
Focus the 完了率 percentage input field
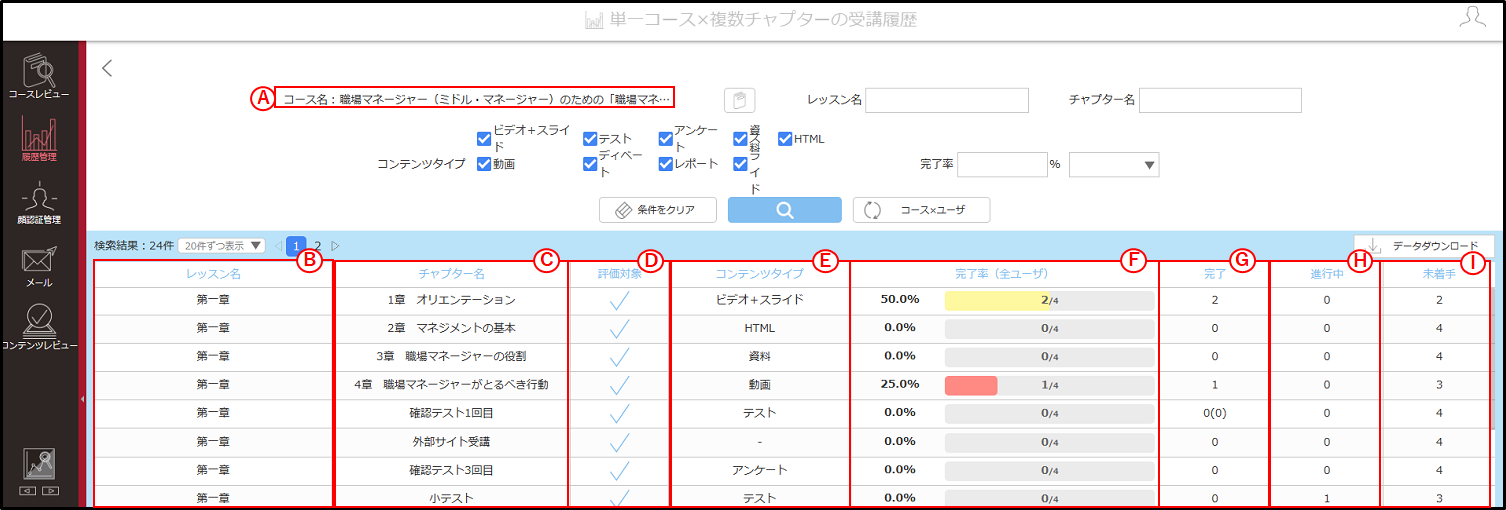click(1002, 165)
